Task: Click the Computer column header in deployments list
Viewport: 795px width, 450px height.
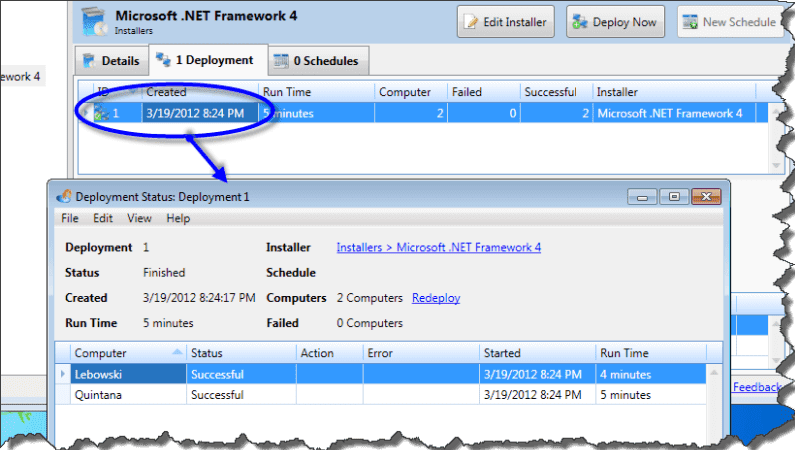Action: pyautogui.click(x=411, y=92)
